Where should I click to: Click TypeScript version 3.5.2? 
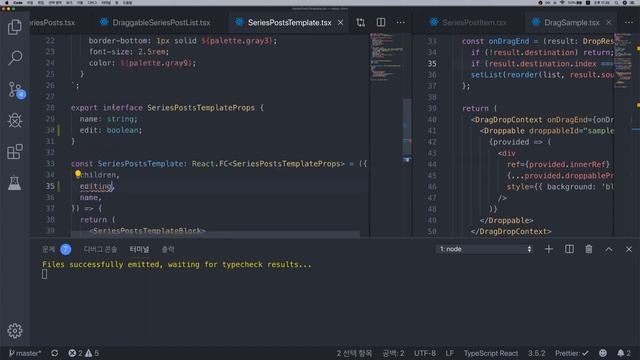point(536,353)
